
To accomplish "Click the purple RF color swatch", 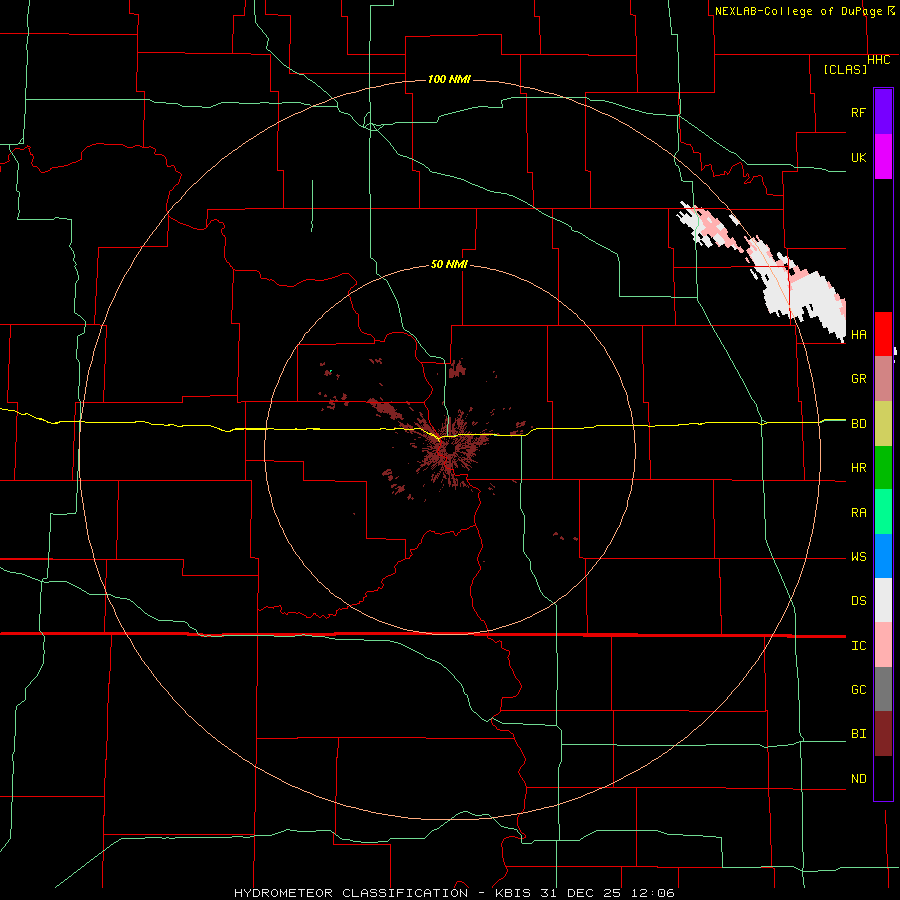I will click(883, 112).
